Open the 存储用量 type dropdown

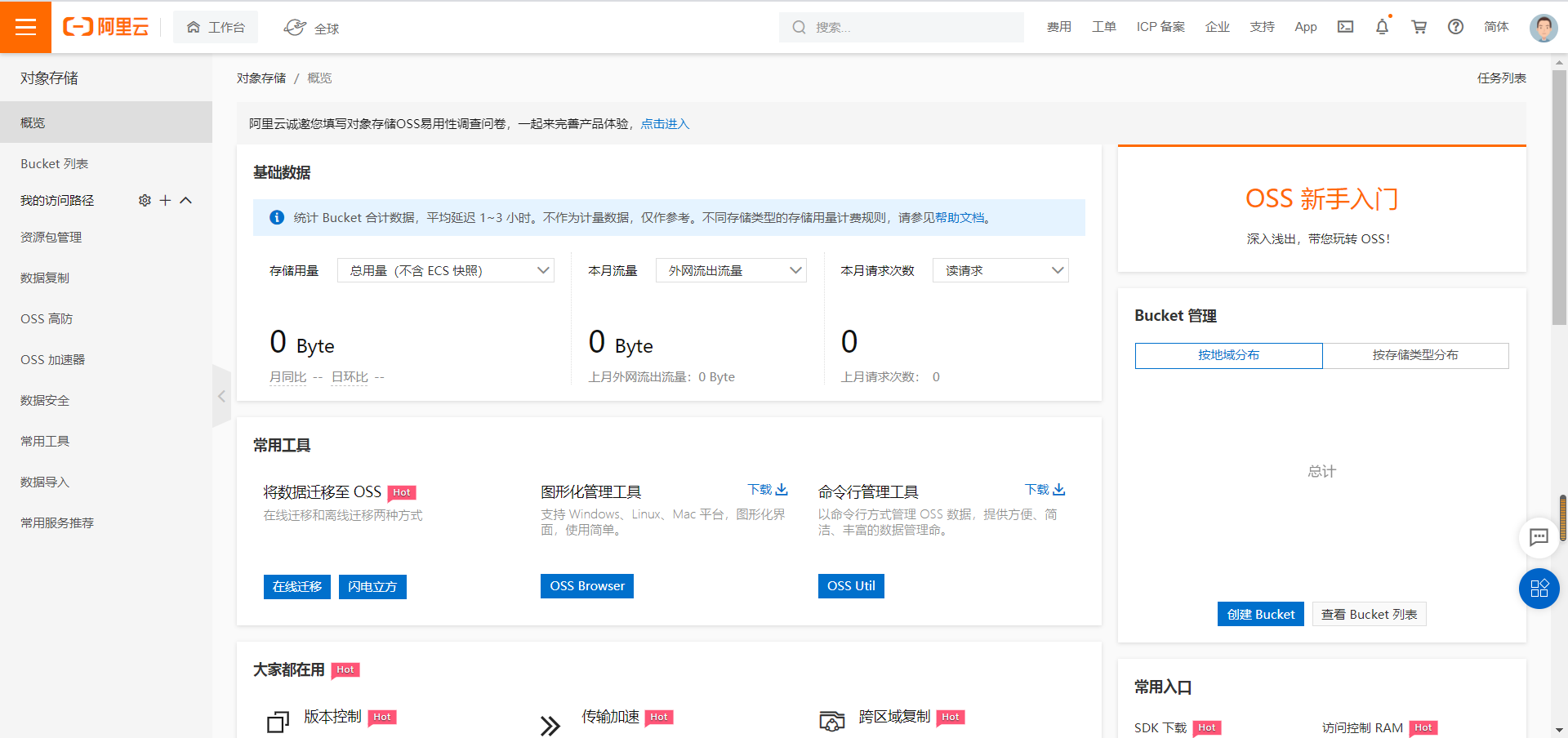[446, 270]
